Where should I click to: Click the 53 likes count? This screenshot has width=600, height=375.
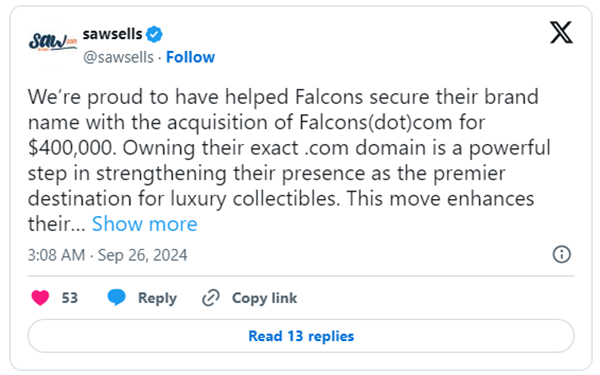(70, 298)
